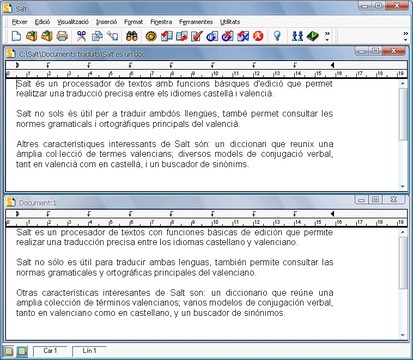Close the Salt és un.doc child window
This screenshot has height=360, width=413.
[x=394, y=51]
